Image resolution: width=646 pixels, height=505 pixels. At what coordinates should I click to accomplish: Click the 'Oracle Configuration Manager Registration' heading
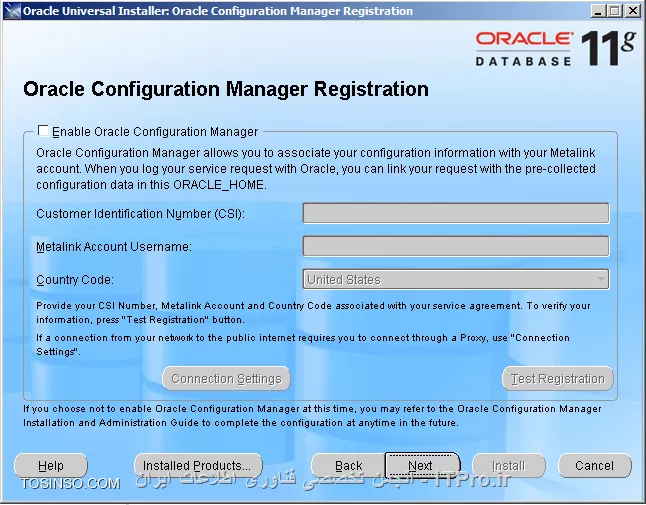click(x=226, y=89)
